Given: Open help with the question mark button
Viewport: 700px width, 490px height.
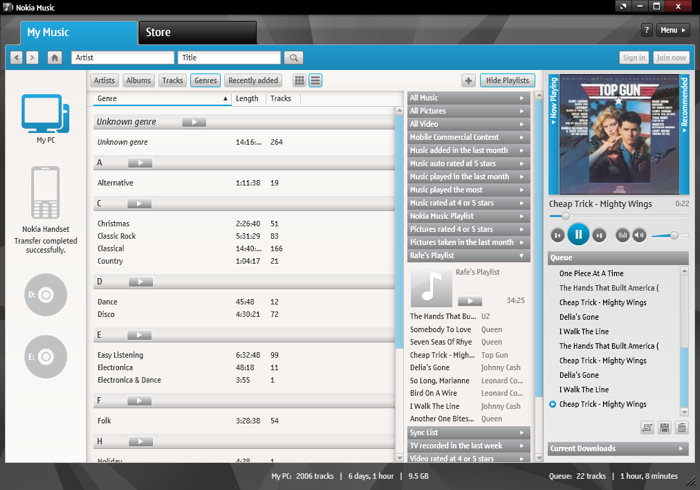Looking at the screenshot, I should click(x=646, y=30).
